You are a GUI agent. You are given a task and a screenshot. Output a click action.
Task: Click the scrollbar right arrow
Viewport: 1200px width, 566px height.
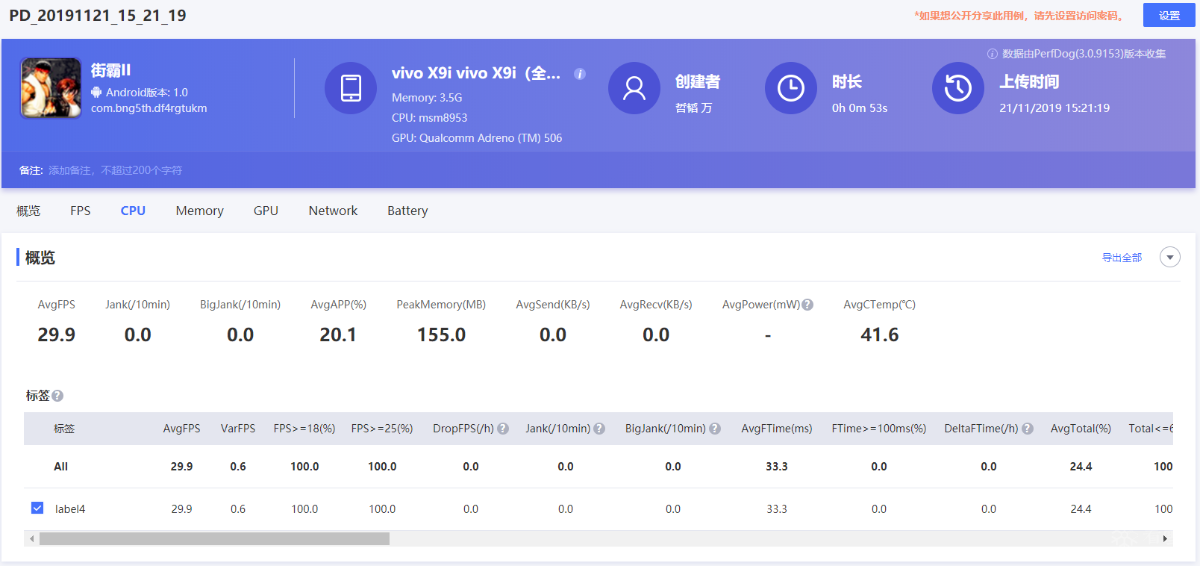pos(1165,538)
